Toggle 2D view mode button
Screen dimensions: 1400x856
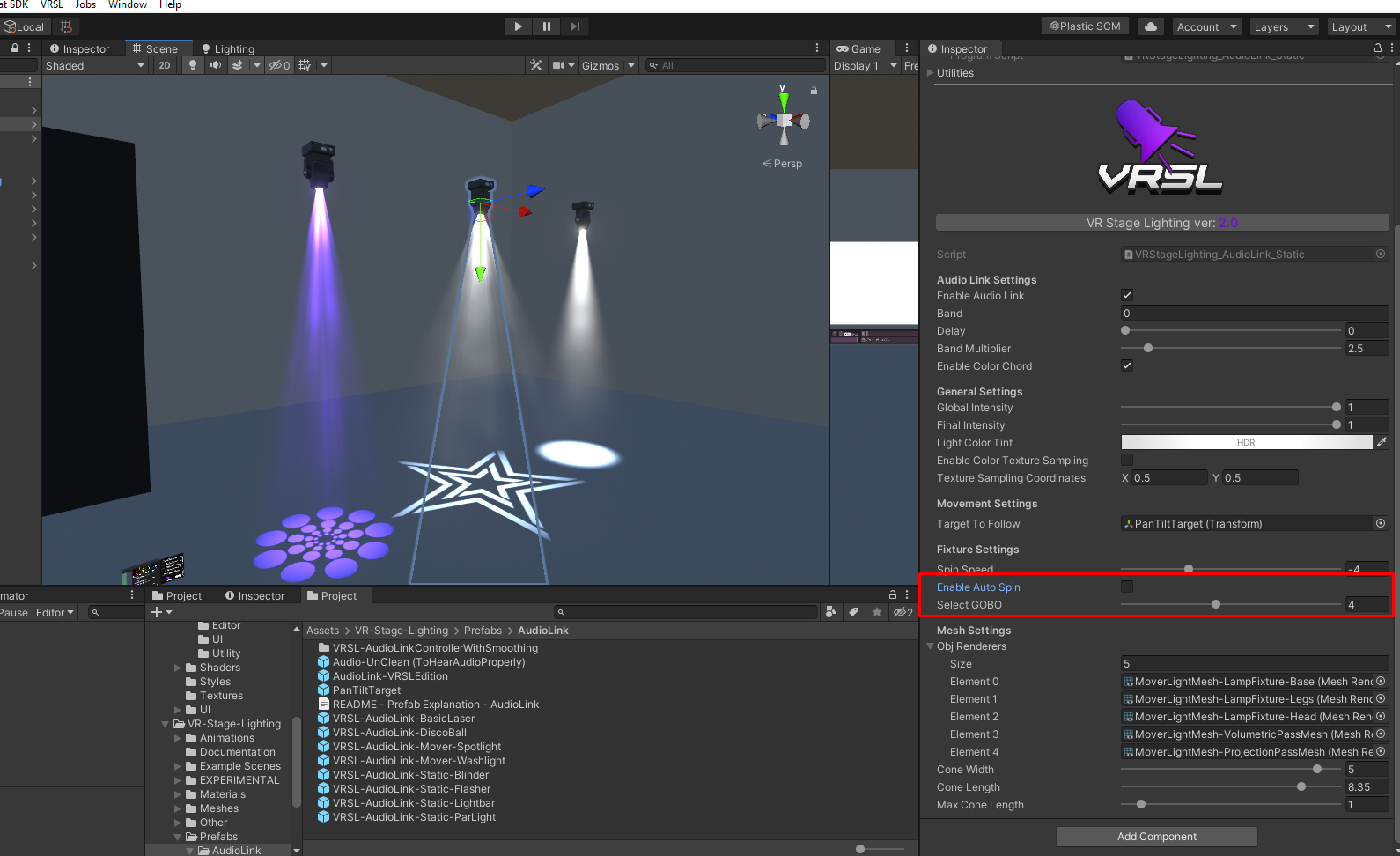point(165,65)
